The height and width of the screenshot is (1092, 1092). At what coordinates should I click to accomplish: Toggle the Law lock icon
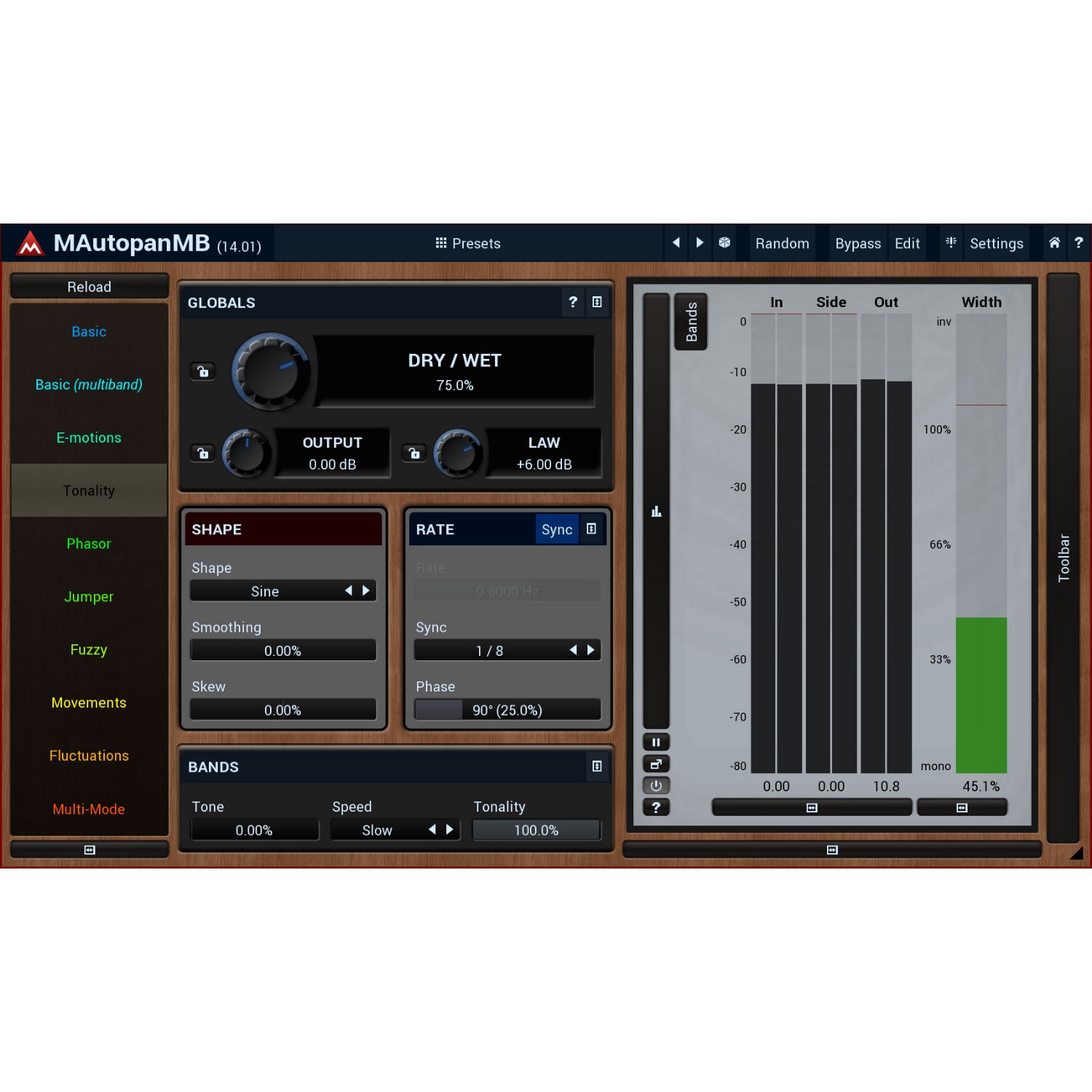tap(414, 453)
